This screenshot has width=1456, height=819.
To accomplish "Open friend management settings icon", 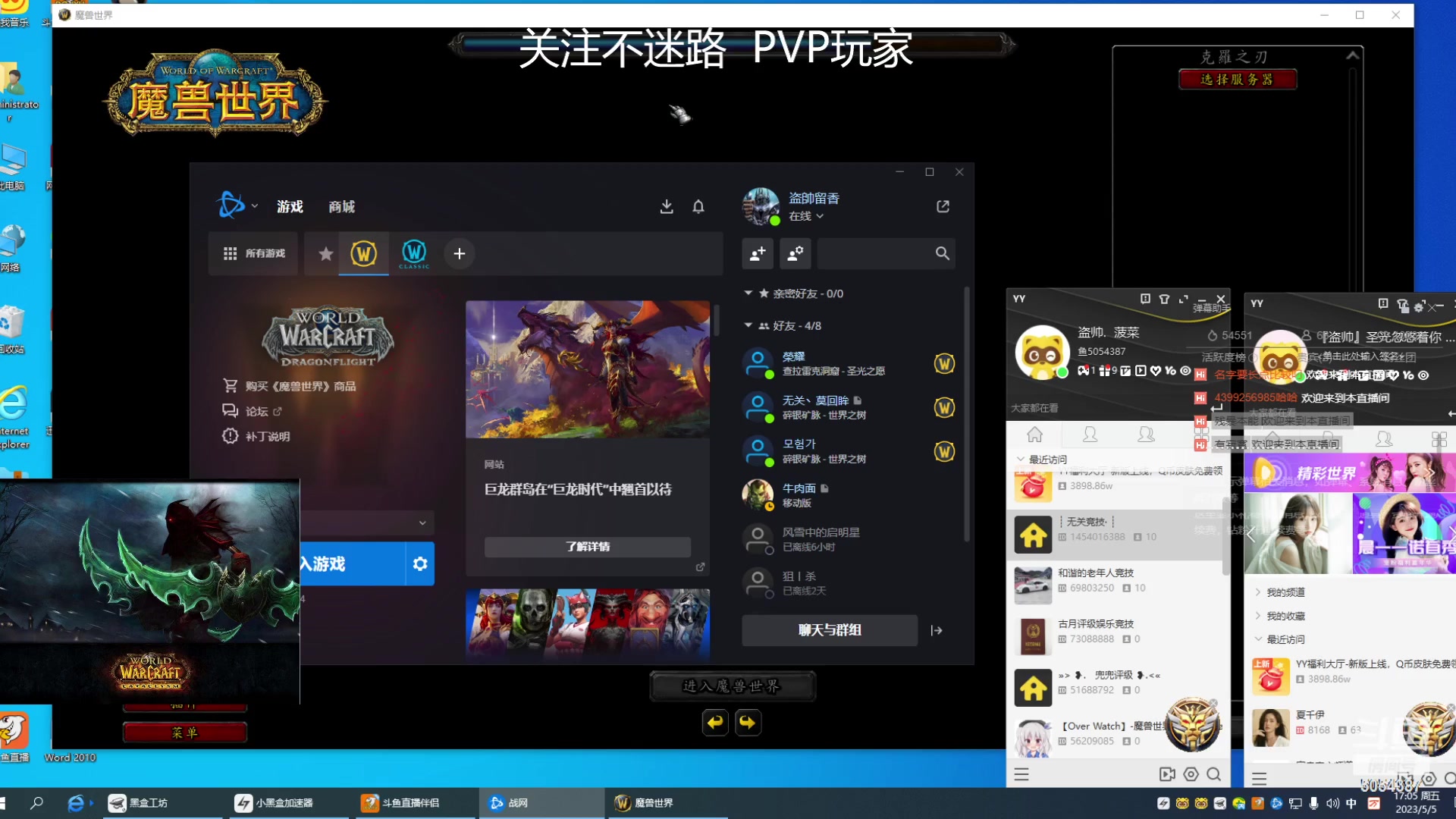I will point(795,253).
